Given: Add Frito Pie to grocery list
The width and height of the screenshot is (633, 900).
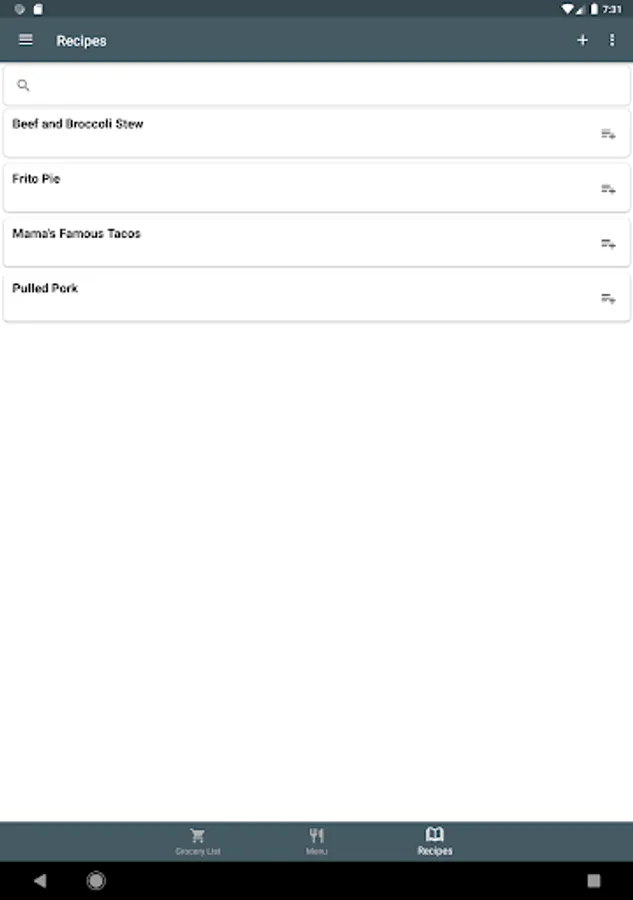Looking at the screenshot, I should coord(608,189).
